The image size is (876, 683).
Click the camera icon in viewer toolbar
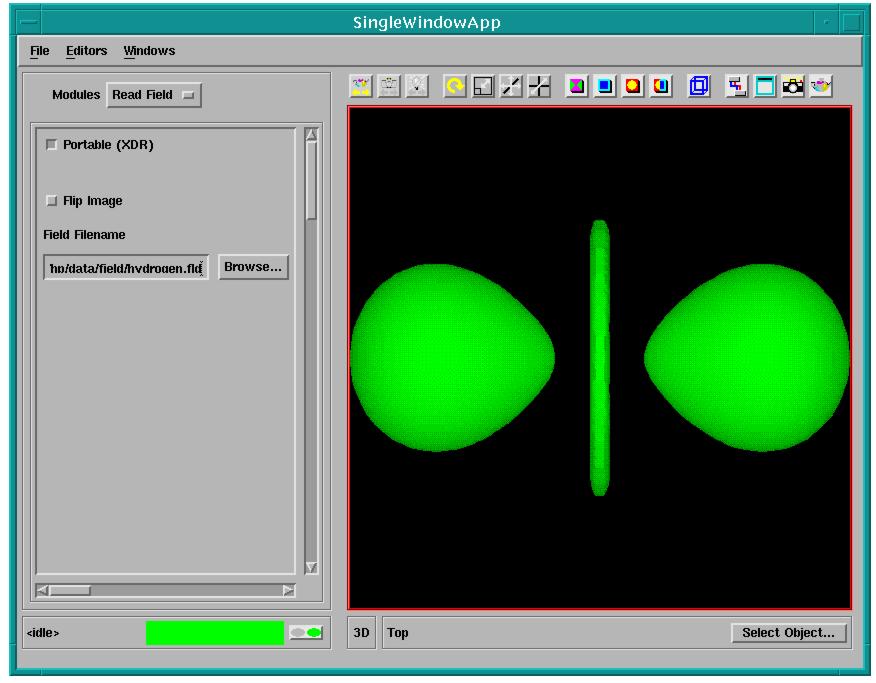click(793, 87)
